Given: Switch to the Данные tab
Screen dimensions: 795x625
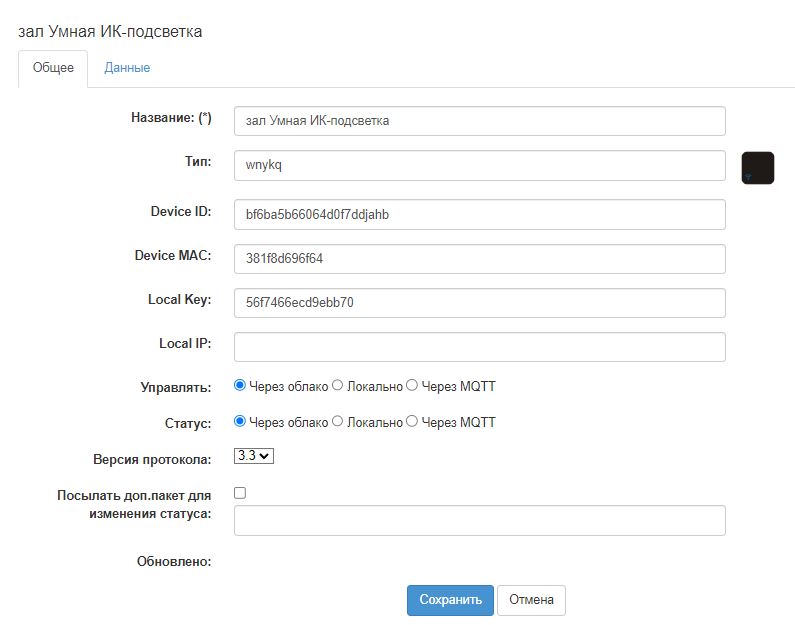Looking at the screenshot, I should coord(127,68).
